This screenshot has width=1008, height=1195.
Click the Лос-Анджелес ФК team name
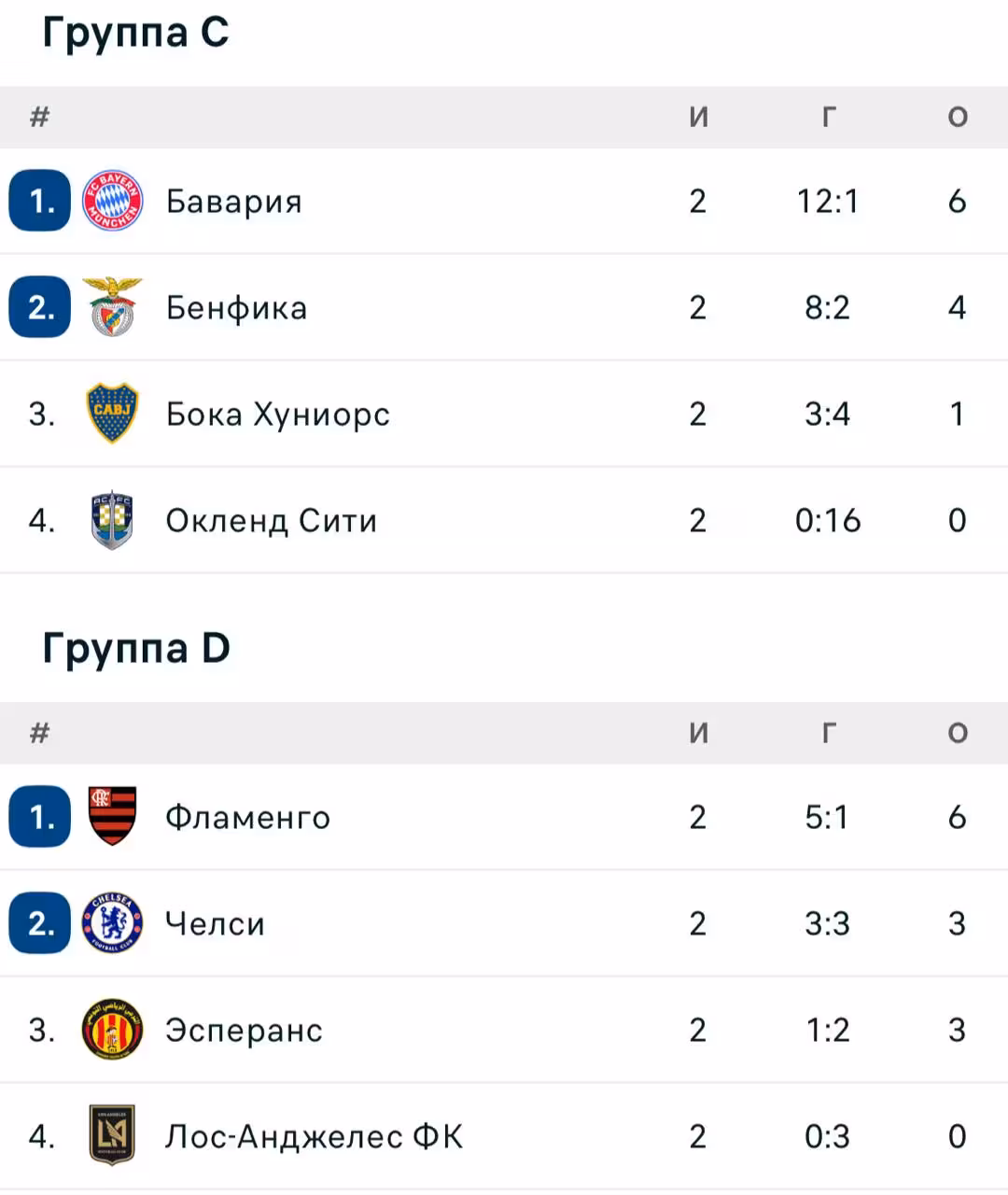[314, 1137]
